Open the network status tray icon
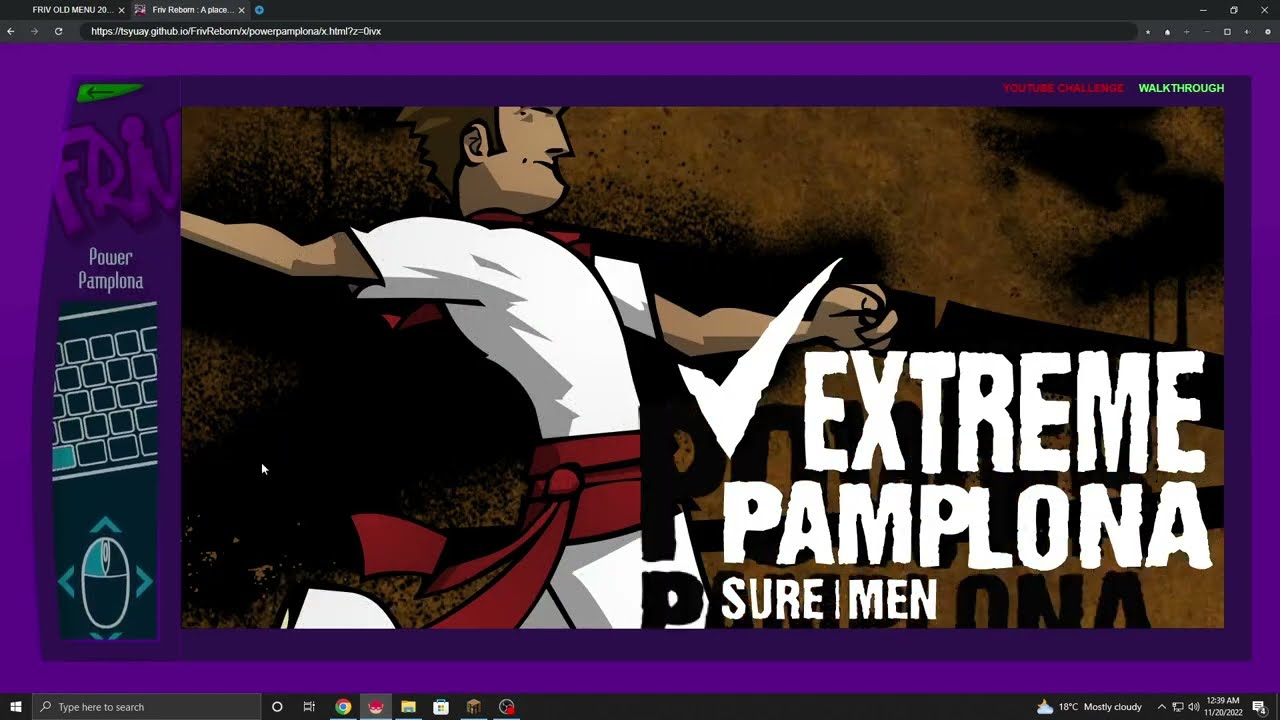The image size is (1280, 720). coord(1178,707)
